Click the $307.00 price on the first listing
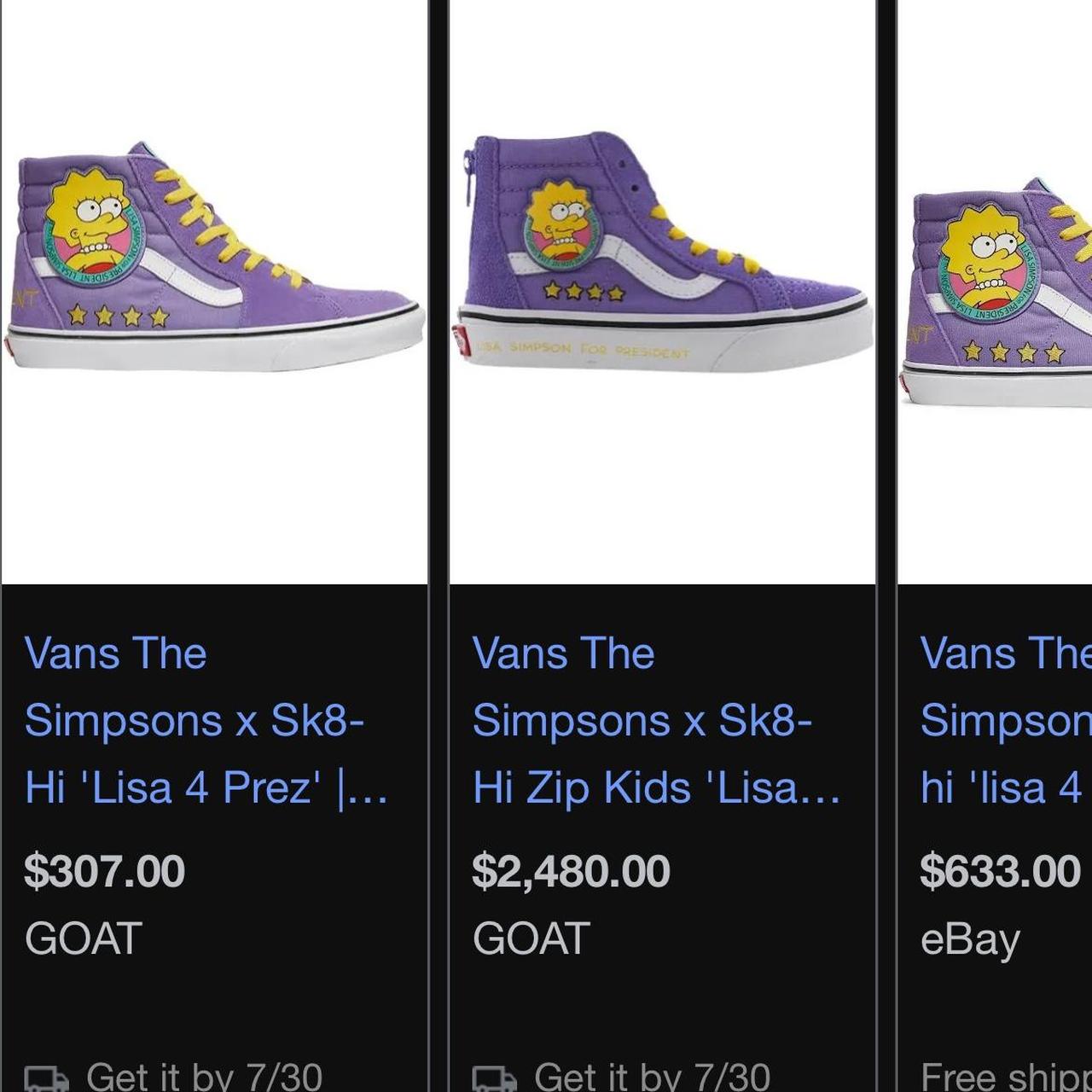Viewport: 1092px width, 1092px height. click(x=103, y=871)
